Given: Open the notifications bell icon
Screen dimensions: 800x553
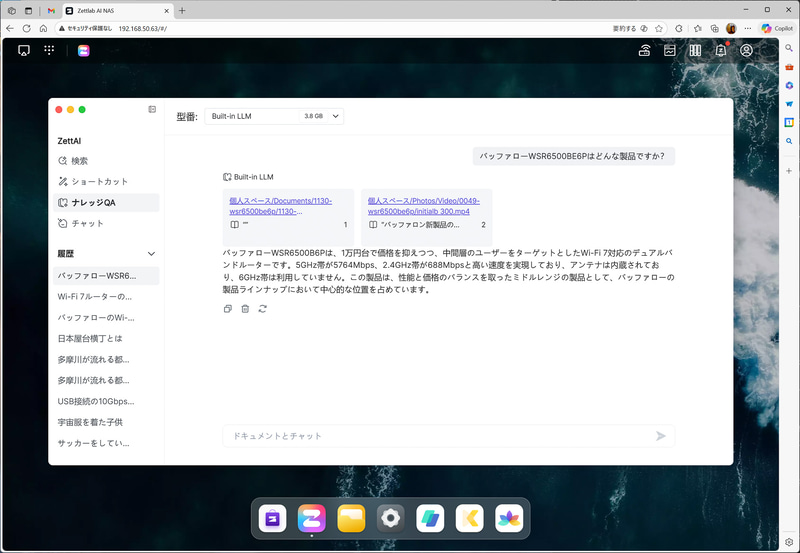Looking at the screenshot, I should (x=720, y=50).
